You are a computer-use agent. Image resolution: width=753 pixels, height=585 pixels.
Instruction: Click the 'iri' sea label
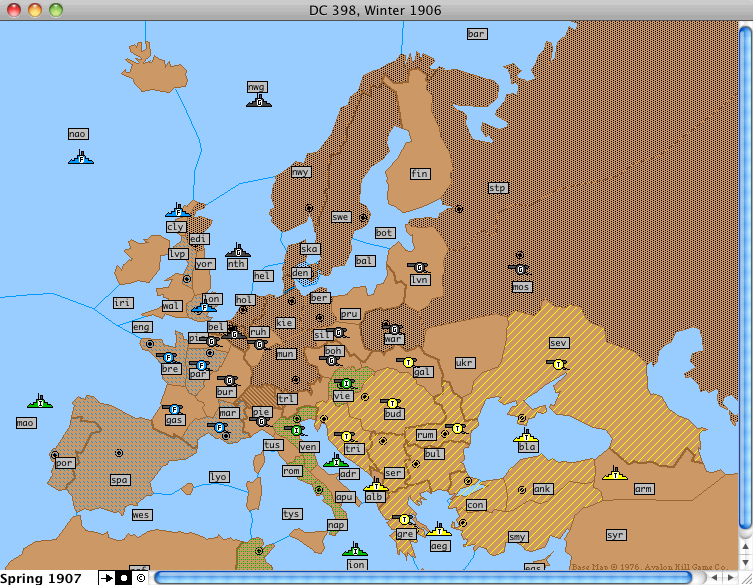(122, 303)
